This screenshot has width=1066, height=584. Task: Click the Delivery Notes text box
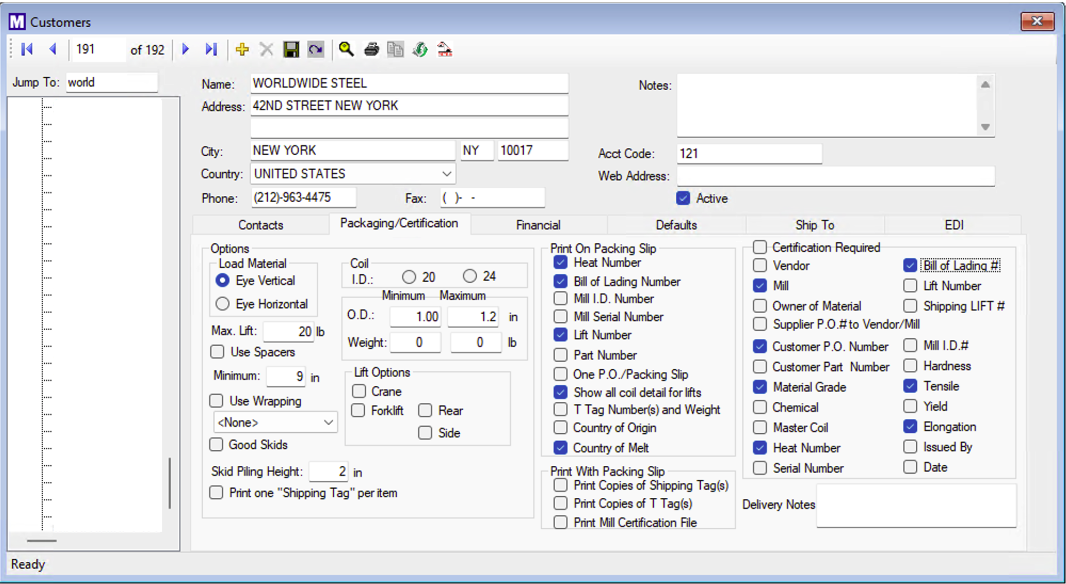pos(915,506)
